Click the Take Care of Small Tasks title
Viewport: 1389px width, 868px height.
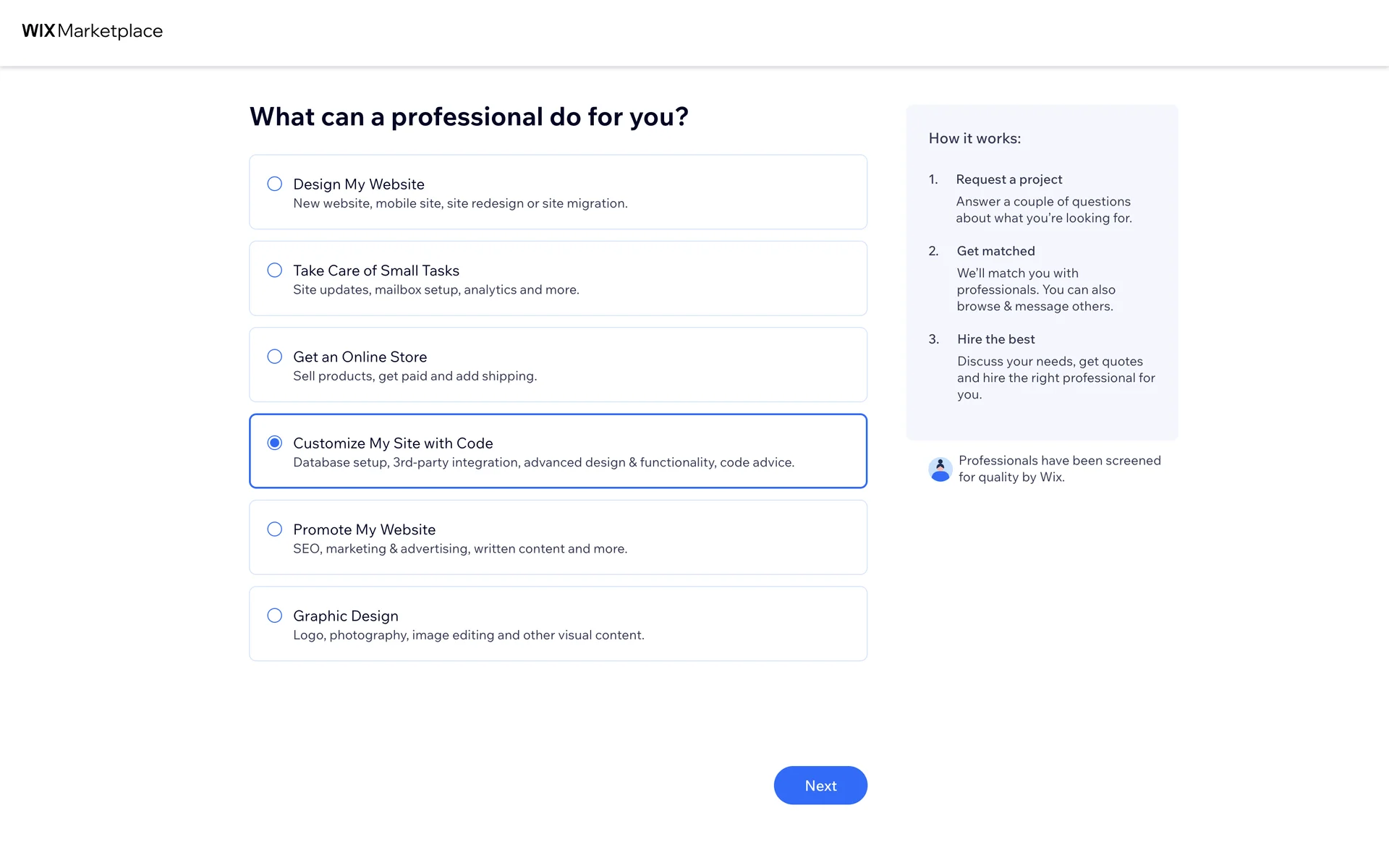(375, 271)
